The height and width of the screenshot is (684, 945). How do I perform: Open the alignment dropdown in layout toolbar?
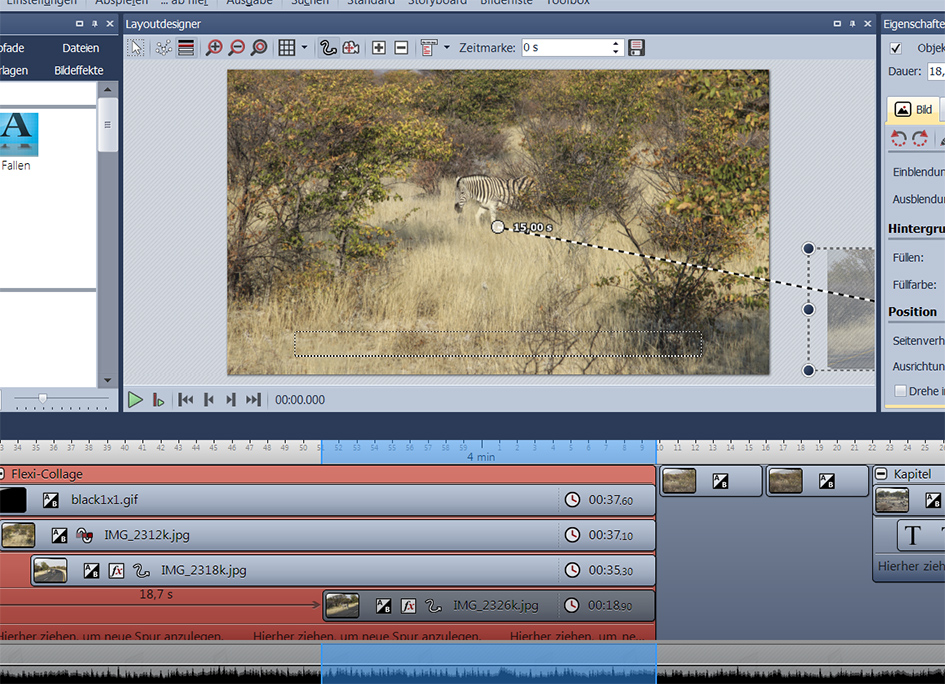coord(447,48)
